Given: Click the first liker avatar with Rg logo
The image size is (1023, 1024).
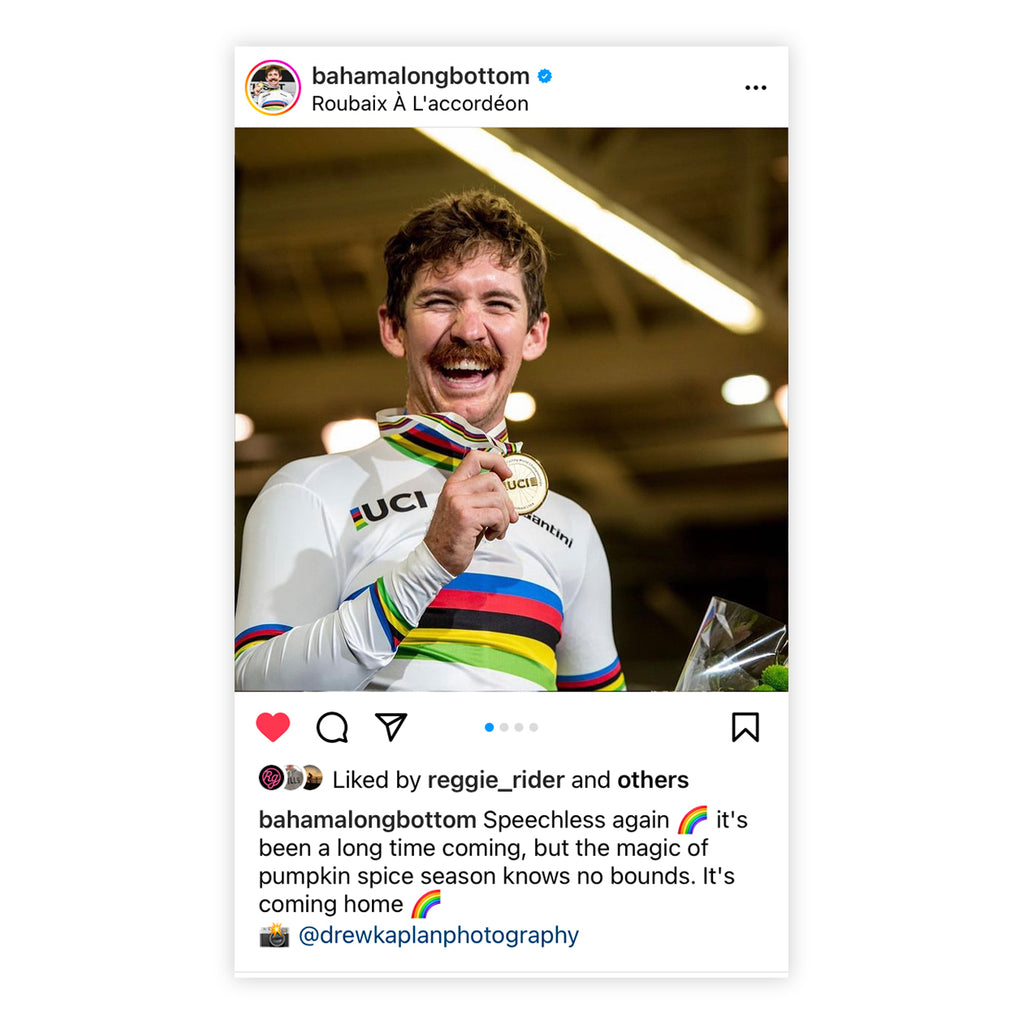Looking at the screenshot, I should coord(271,778).
